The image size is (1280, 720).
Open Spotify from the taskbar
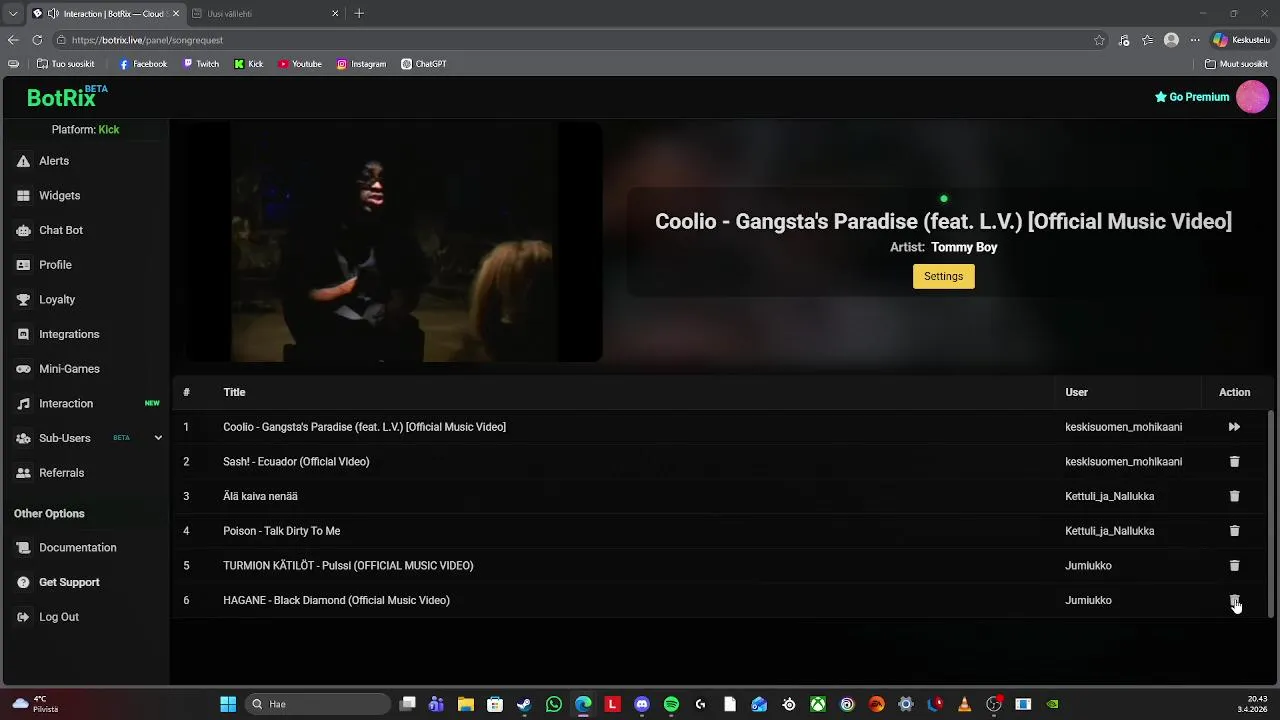click(671, 704)
